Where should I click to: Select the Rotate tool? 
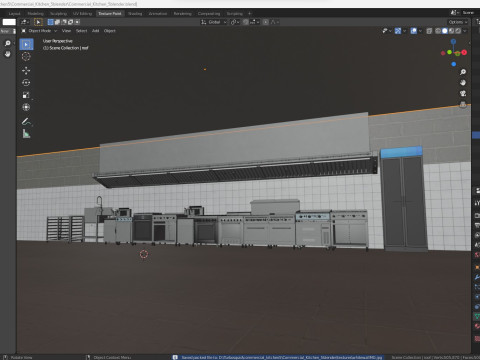(x=26, y=83)
